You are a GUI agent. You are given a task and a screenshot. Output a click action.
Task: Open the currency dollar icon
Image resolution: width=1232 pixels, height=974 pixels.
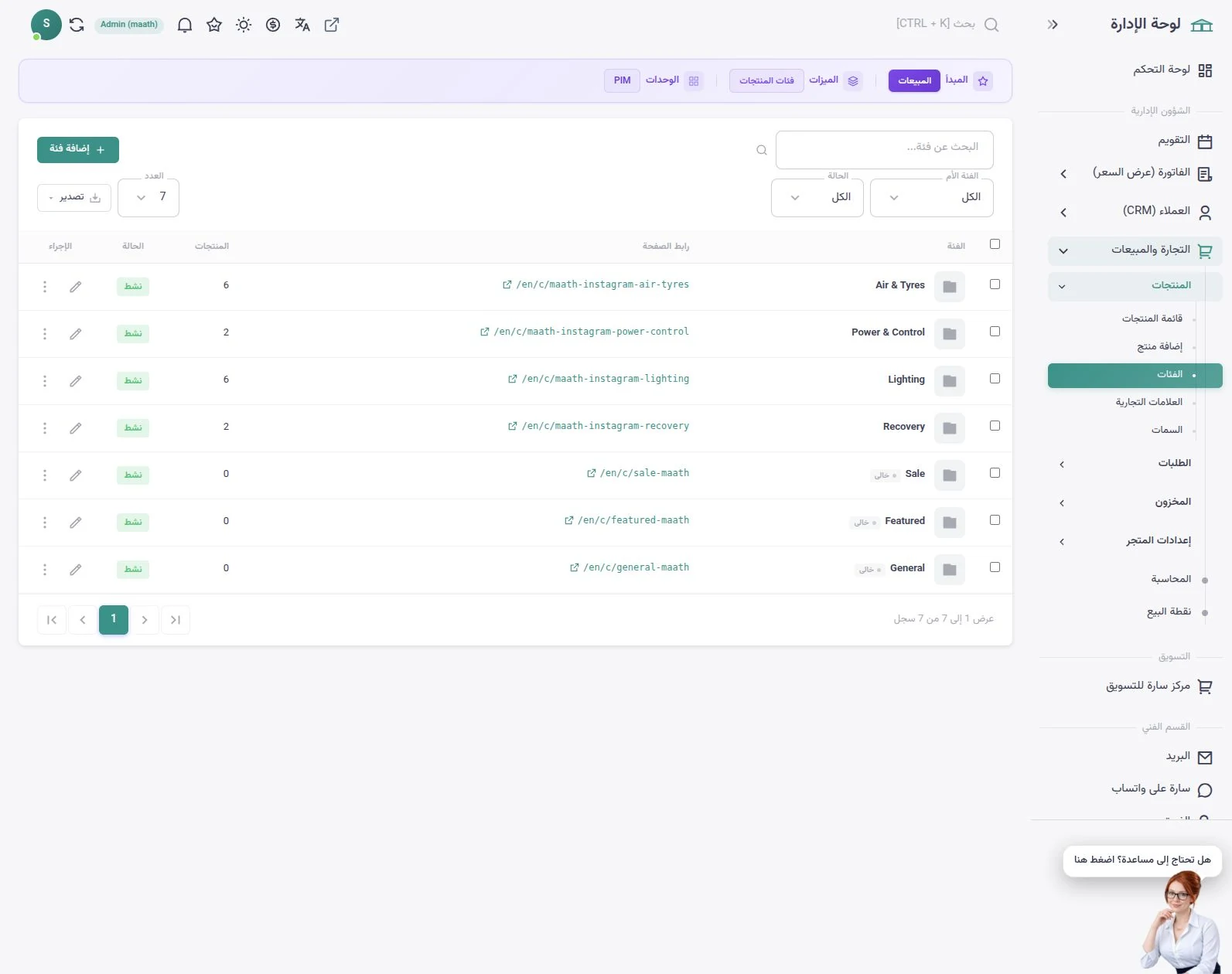click(273, 25)
